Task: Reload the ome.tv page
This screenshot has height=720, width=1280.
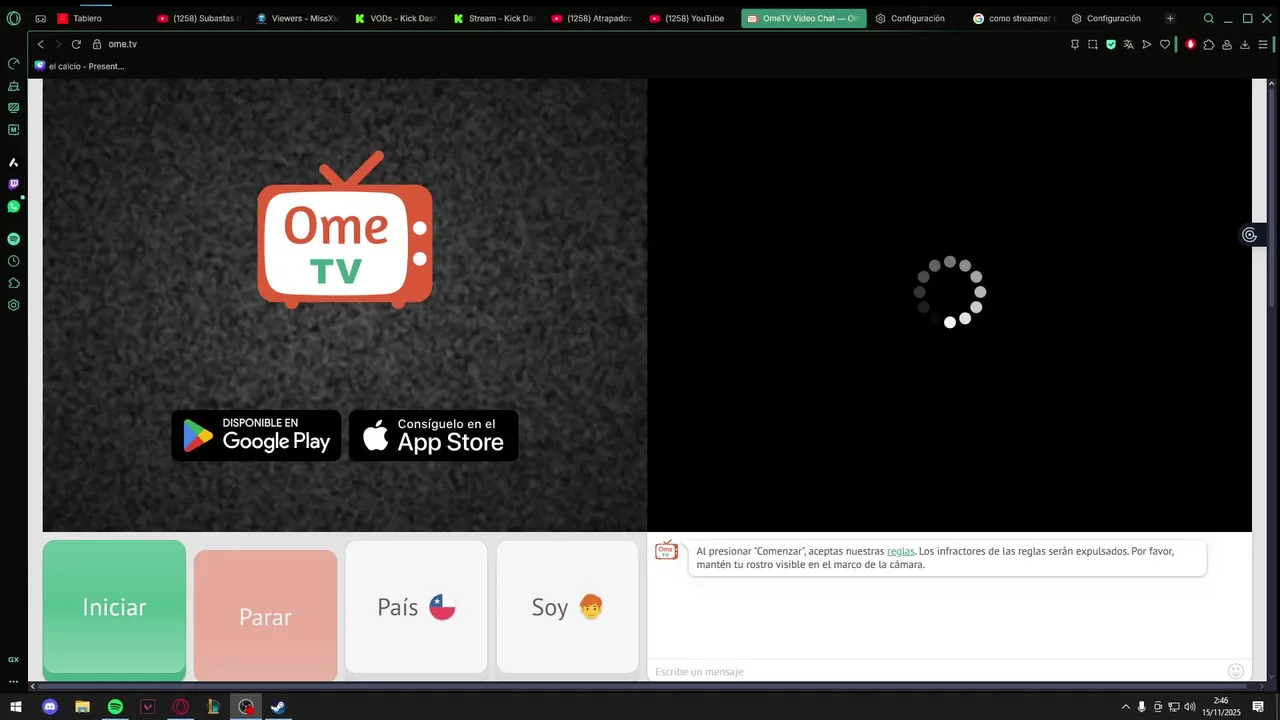Action: (76, 44)
